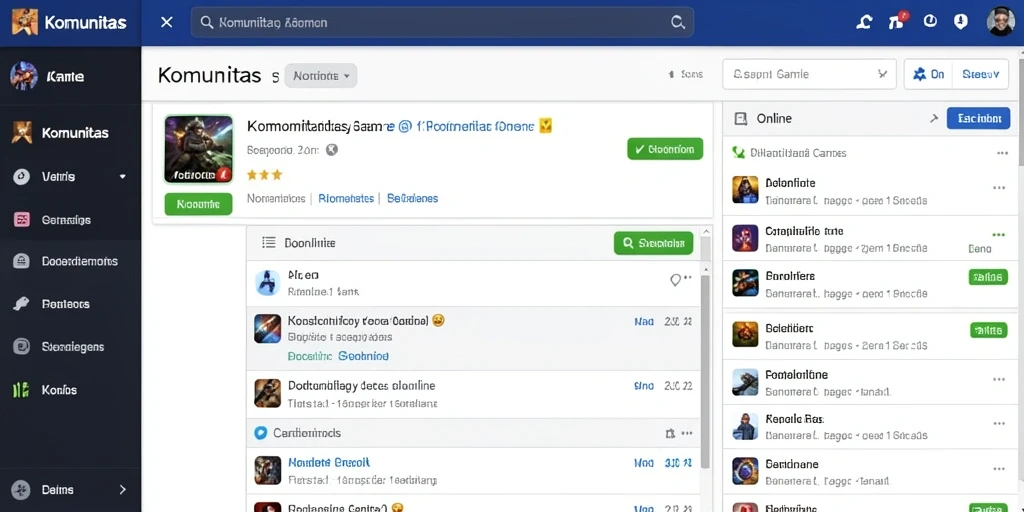Switch to the Nomentstos tab
The height and width of the screenshot is (512, 1024).
point(276,199)
